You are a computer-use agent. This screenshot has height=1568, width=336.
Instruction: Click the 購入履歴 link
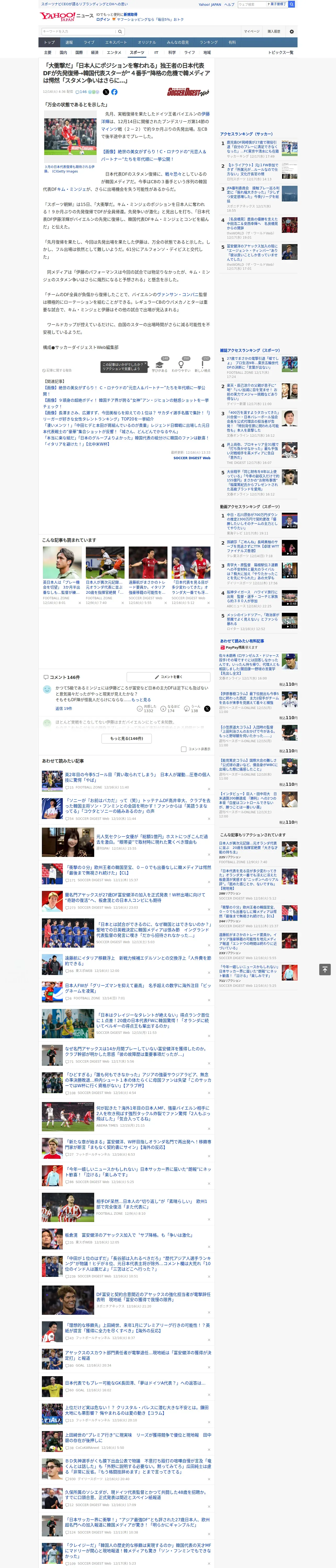pos(274,32)
